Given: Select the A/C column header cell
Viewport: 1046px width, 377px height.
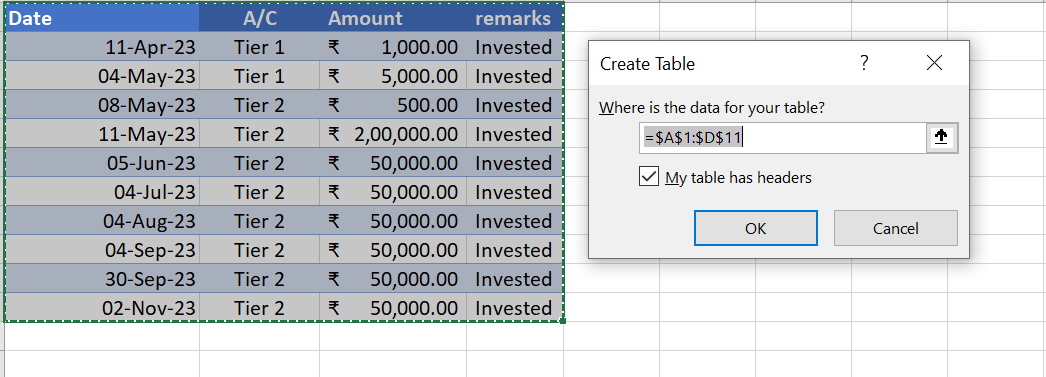Looking at the screenshot, I should (x=259, y=18).
